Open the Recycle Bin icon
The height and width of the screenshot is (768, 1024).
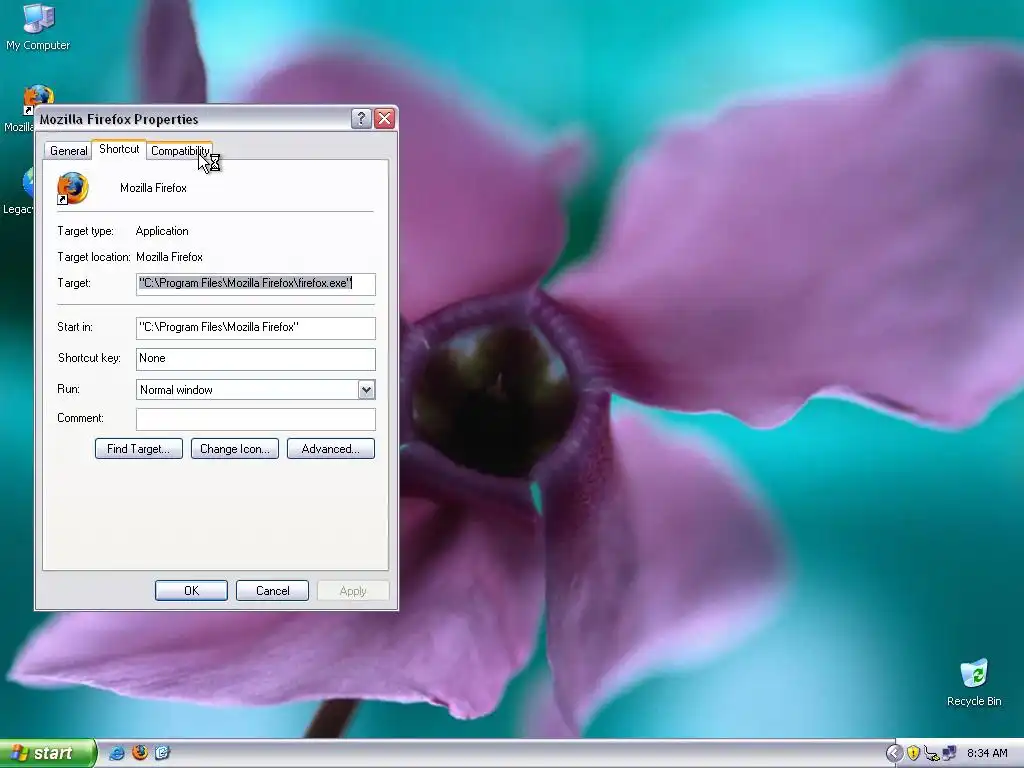coord(974,683)
